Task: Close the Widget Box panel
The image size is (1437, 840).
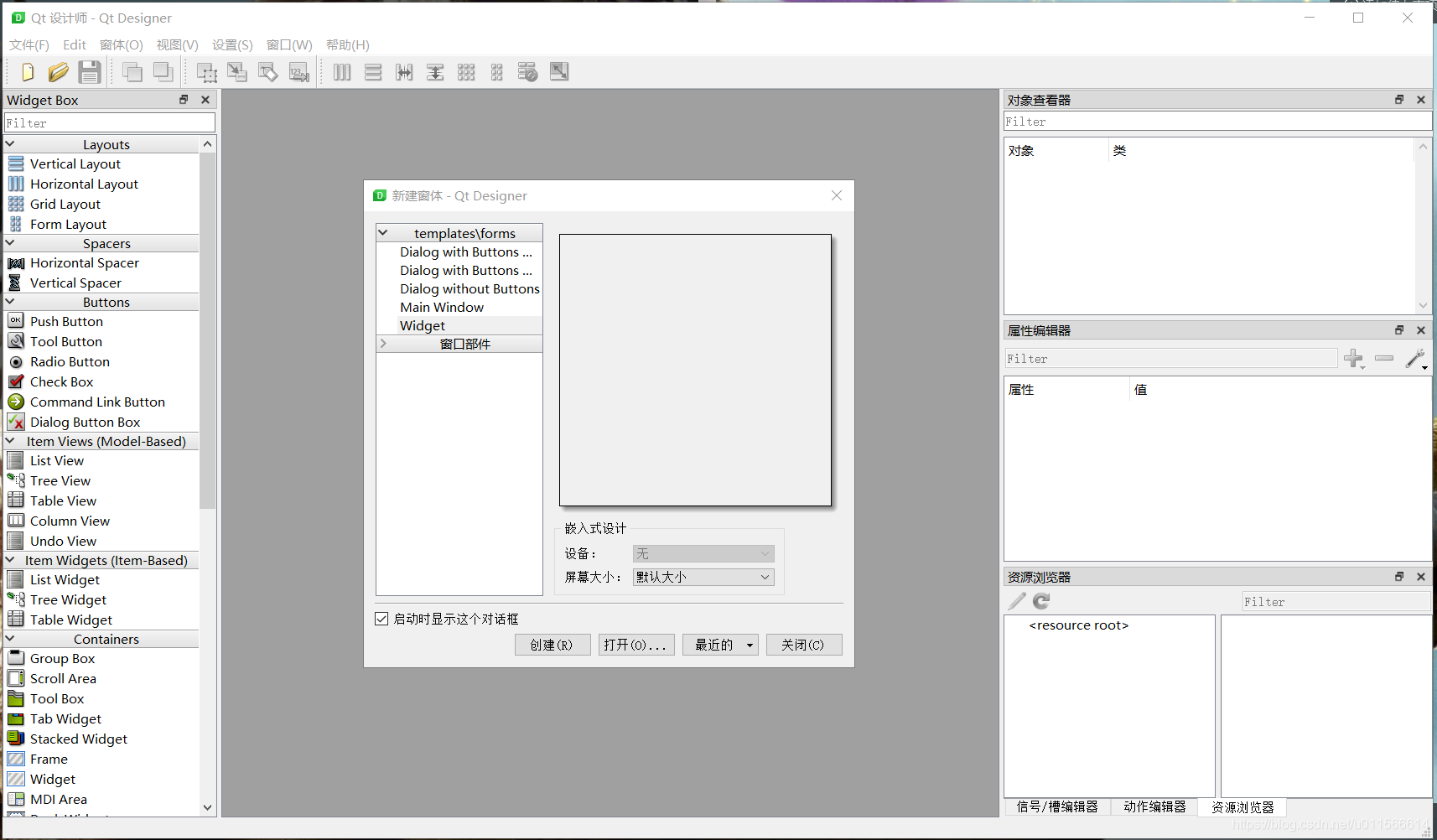Action: (205, 100)
